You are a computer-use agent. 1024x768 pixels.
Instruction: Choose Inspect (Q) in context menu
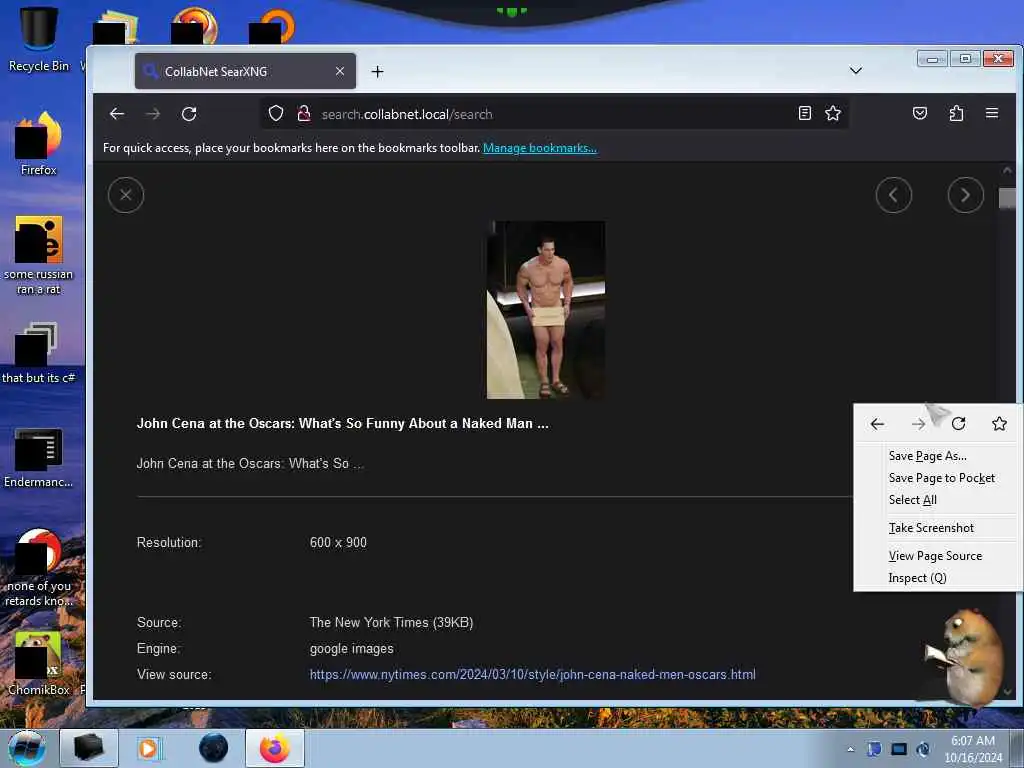937,578
